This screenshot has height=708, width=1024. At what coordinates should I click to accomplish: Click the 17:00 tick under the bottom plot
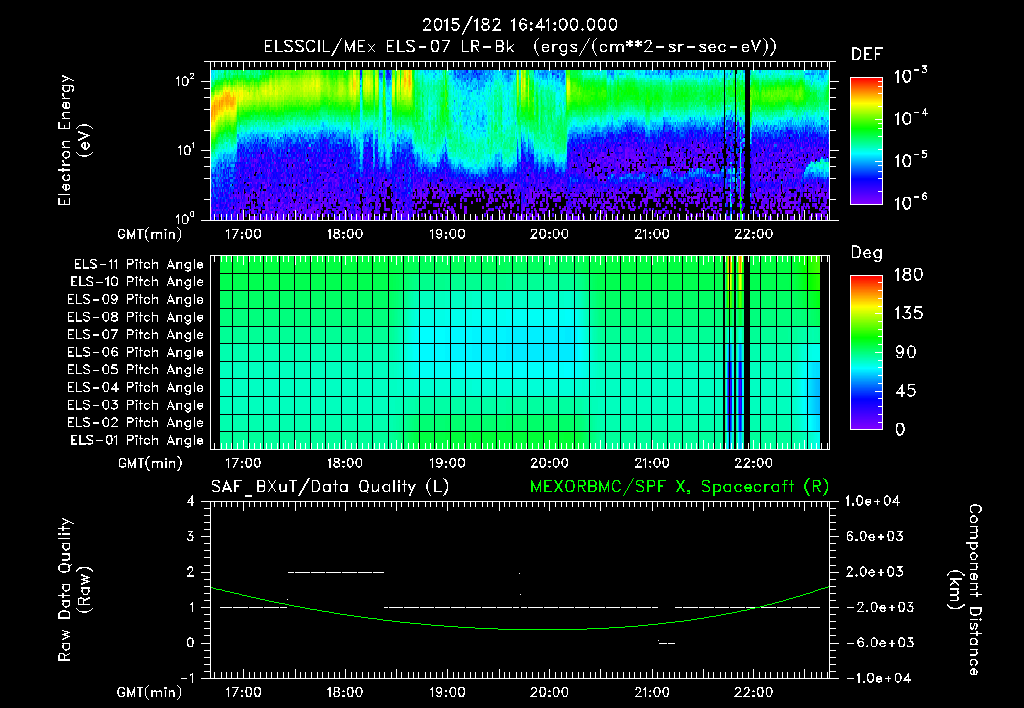[243, 692]
